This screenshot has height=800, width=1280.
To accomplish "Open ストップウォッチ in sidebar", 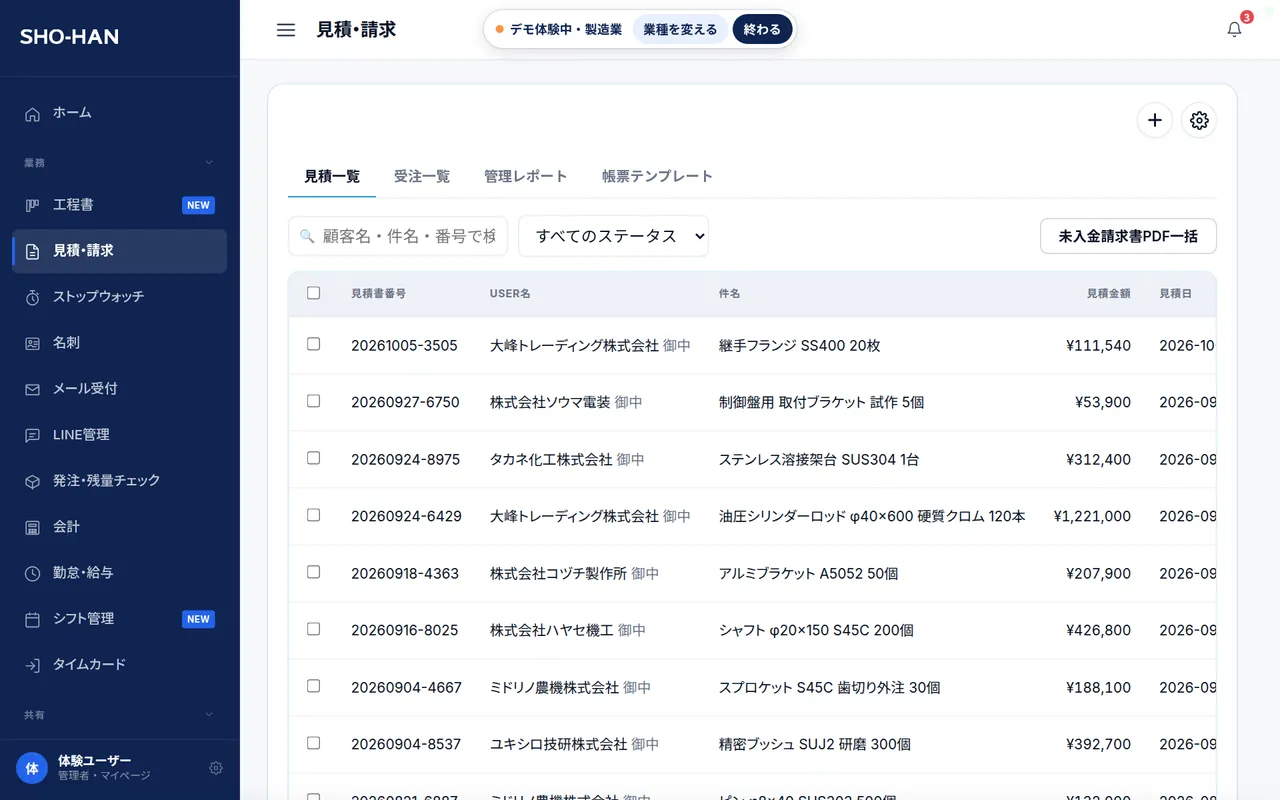I will tap(120, 297).
